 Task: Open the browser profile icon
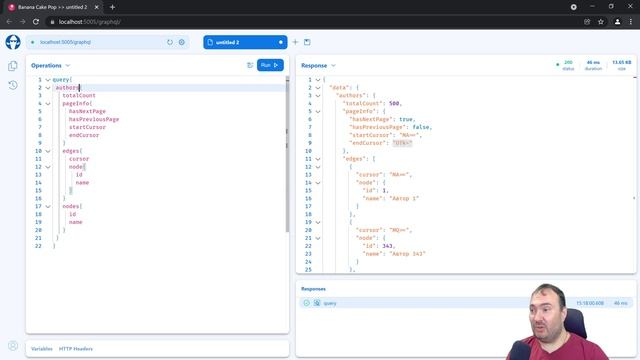pos(618,22)
